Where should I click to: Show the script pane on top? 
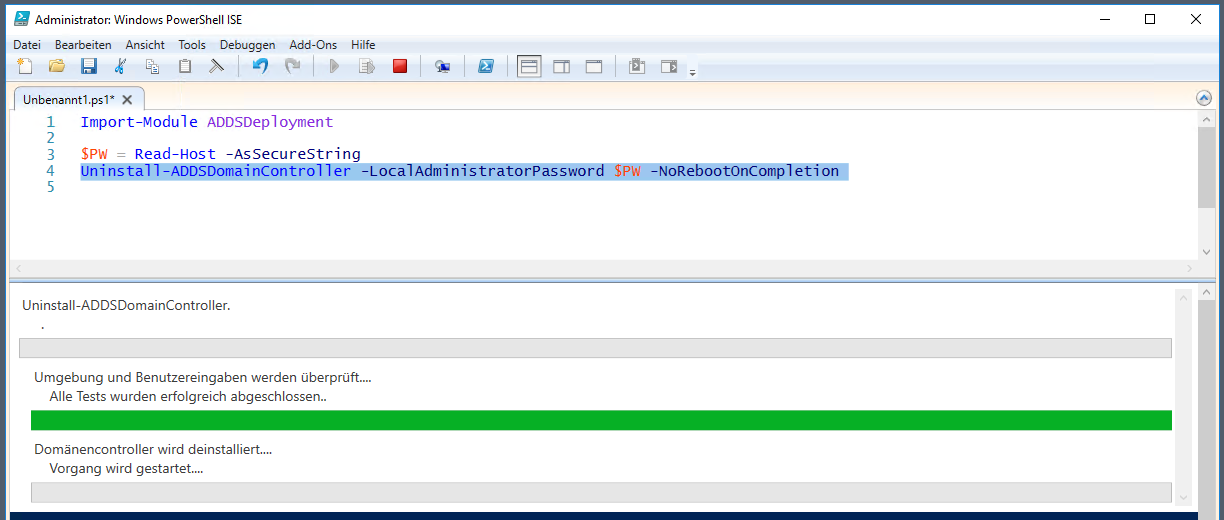[x=529, y=66]
